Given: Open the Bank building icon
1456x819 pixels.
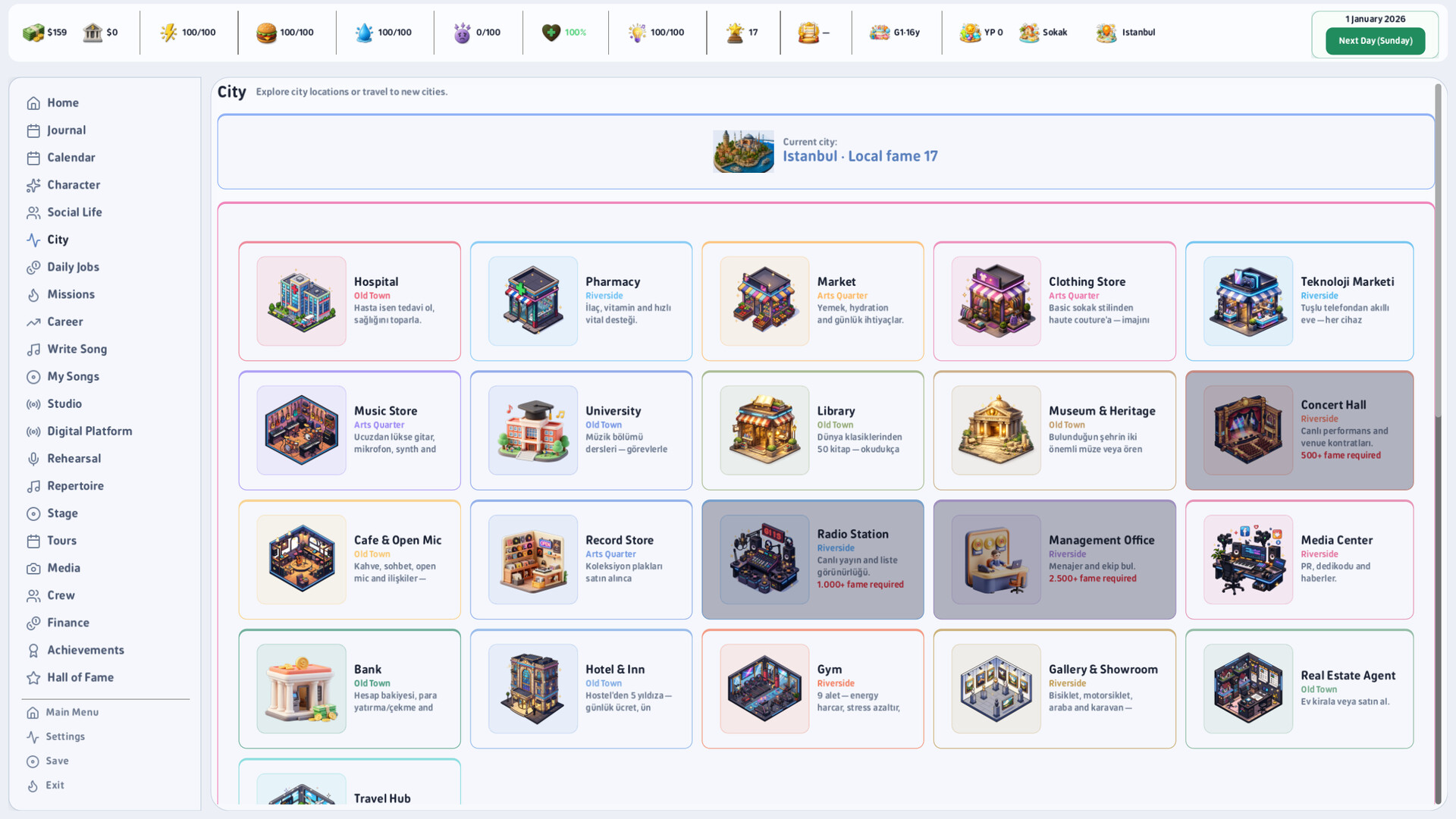Looking at the screenshot, I should [x=301, y=689].
